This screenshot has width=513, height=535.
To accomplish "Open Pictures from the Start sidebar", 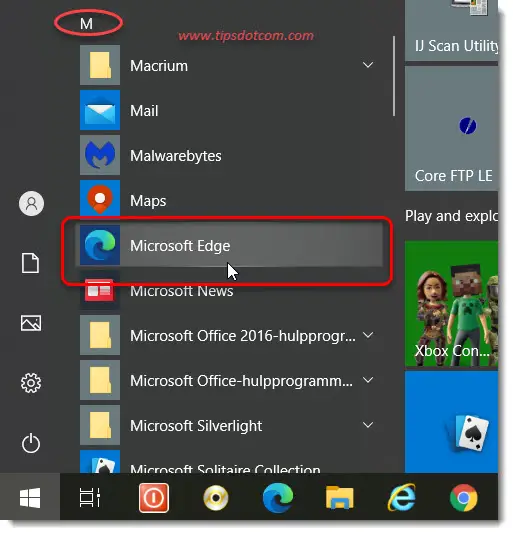I will 31,323.
